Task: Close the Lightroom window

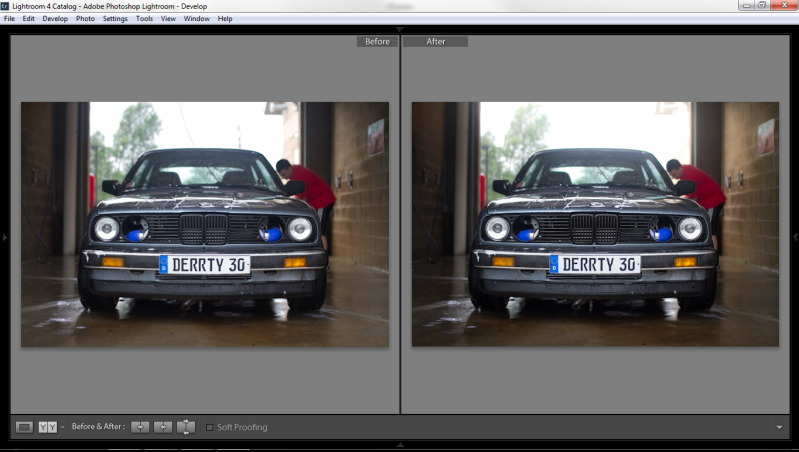Action: [784, 6]
